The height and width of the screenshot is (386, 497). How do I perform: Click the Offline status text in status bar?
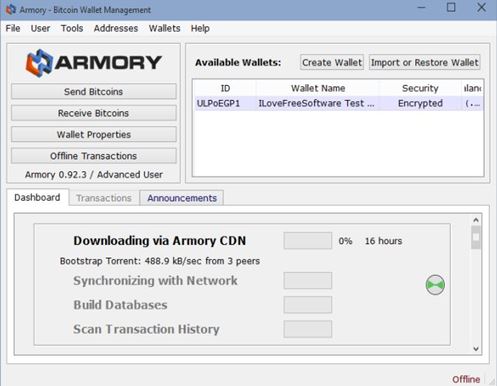[x=466, y=379]
